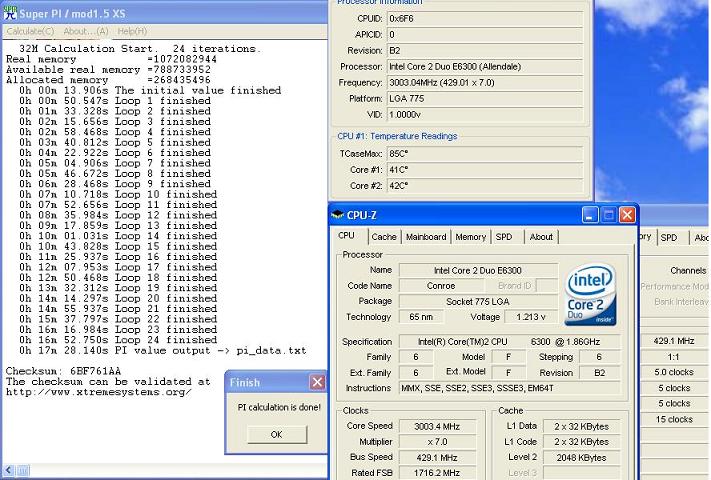Click the VID field 1.0000v

click(x=485, y=115)
